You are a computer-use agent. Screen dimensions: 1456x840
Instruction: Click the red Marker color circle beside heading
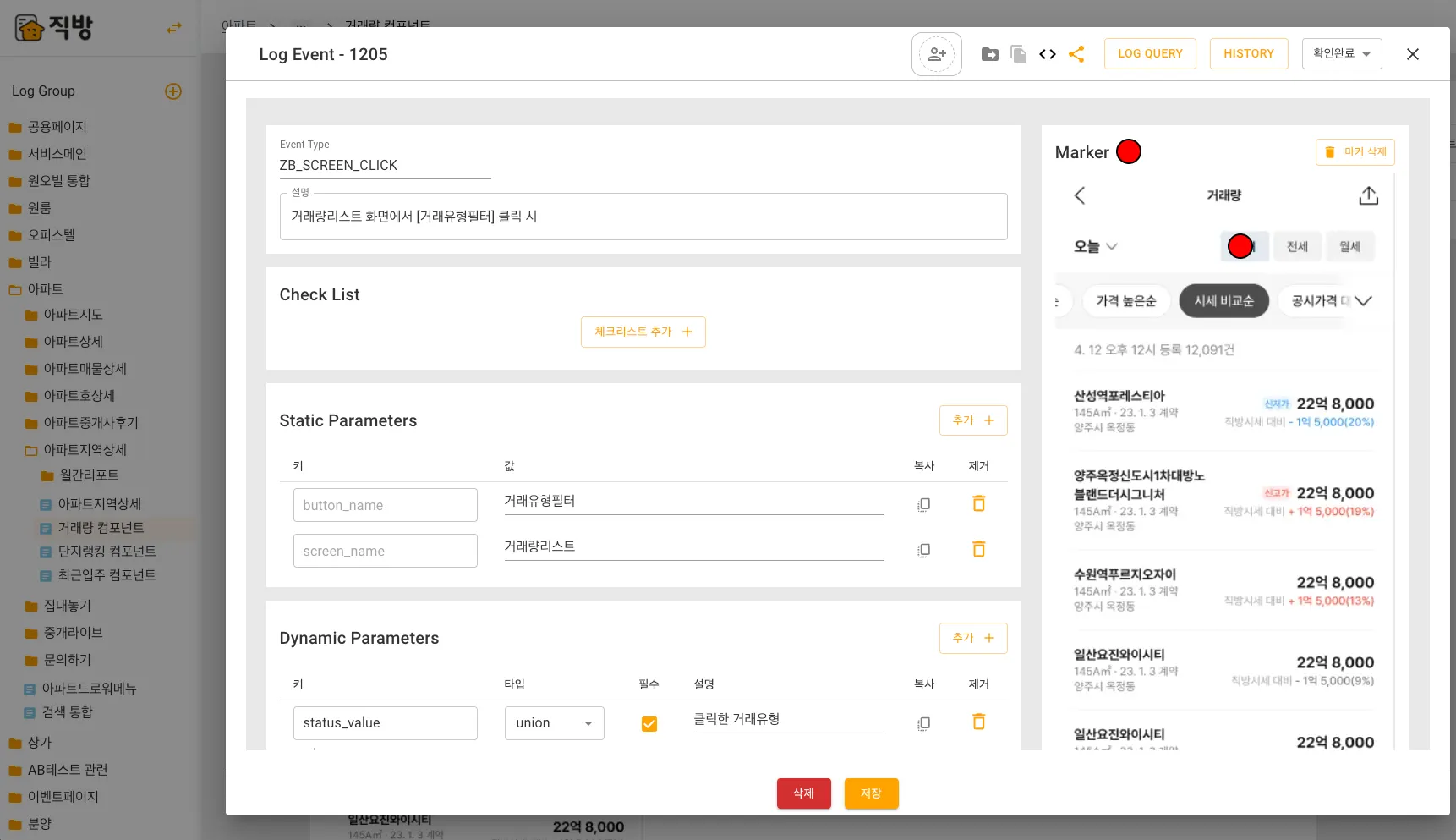coord(1129,151)
